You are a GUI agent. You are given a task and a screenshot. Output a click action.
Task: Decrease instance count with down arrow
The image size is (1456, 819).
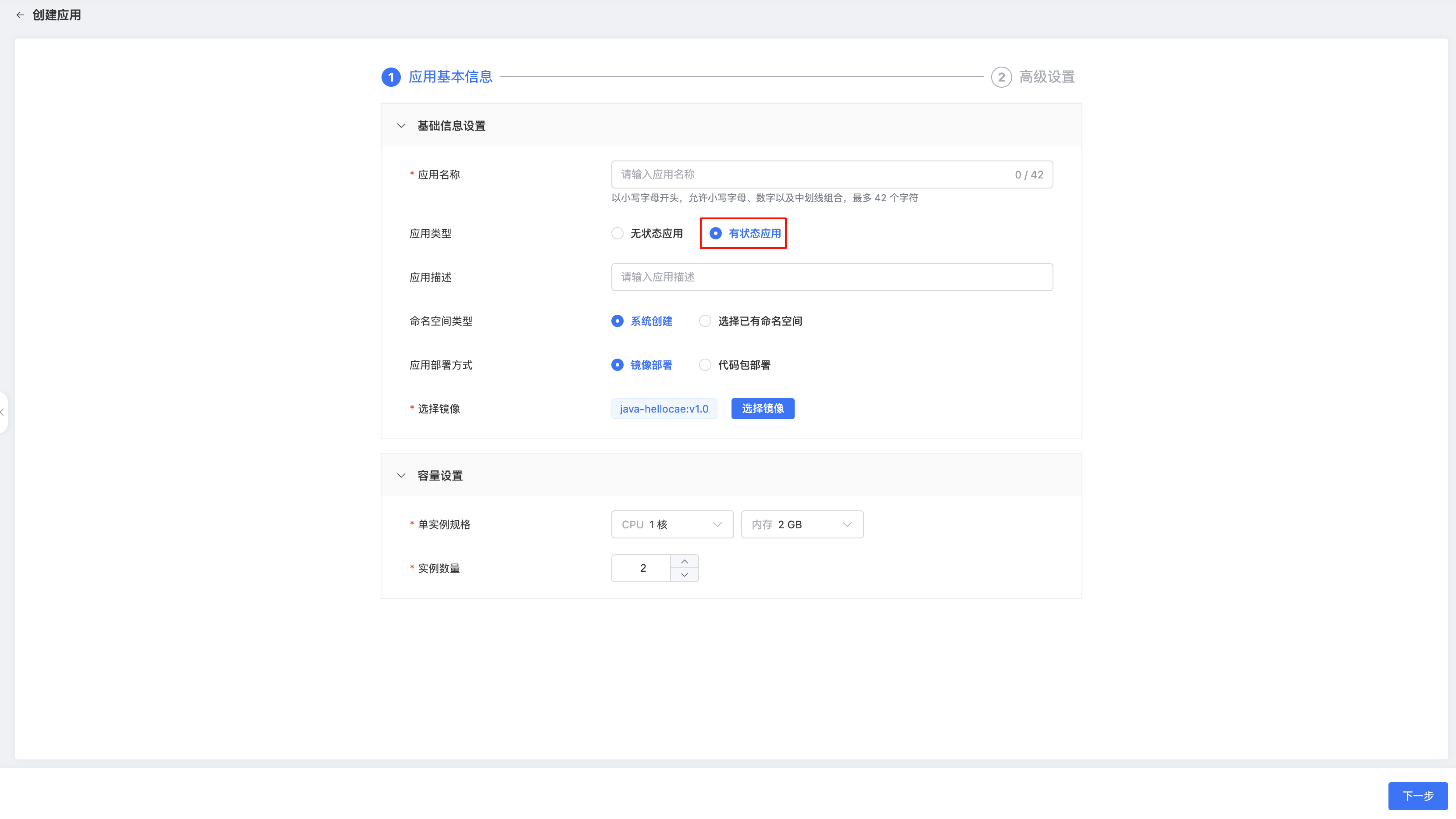[685, 575]
